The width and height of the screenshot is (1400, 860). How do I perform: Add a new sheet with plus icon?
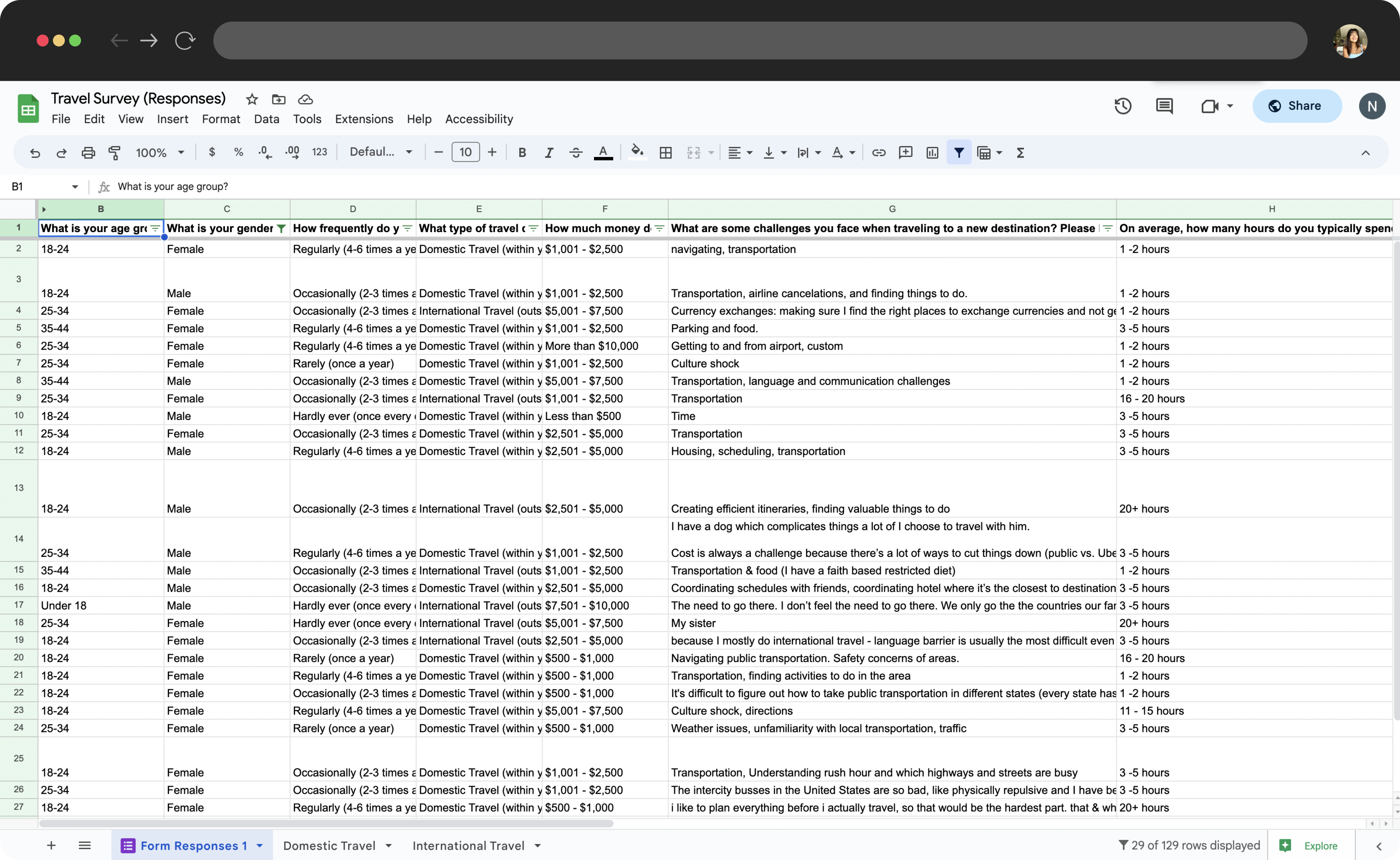[51, 845]
